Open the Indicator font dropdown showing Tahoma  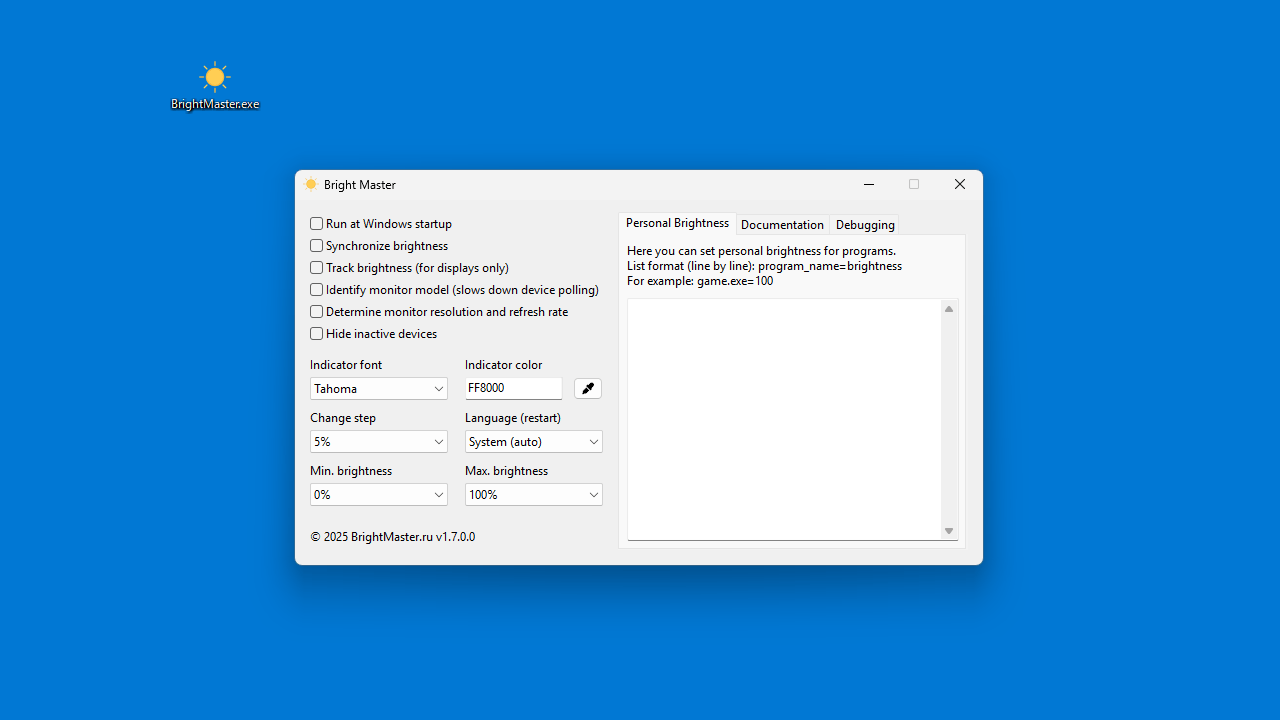point(379,388)
